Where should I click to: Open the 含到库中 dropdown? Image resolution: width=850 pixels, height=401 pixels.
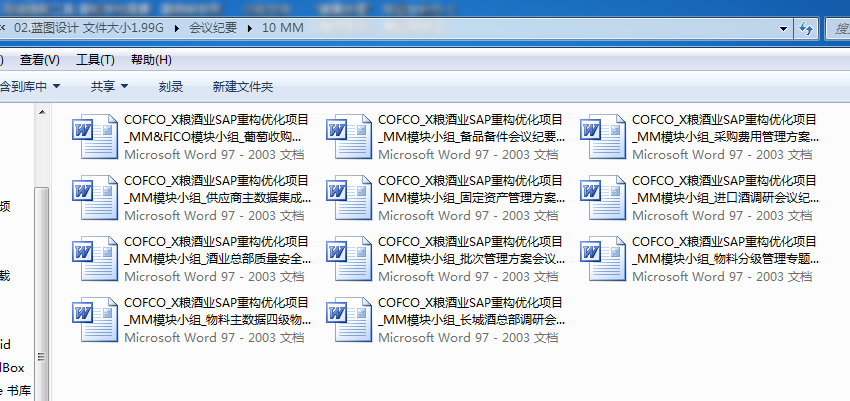point(30,86)
